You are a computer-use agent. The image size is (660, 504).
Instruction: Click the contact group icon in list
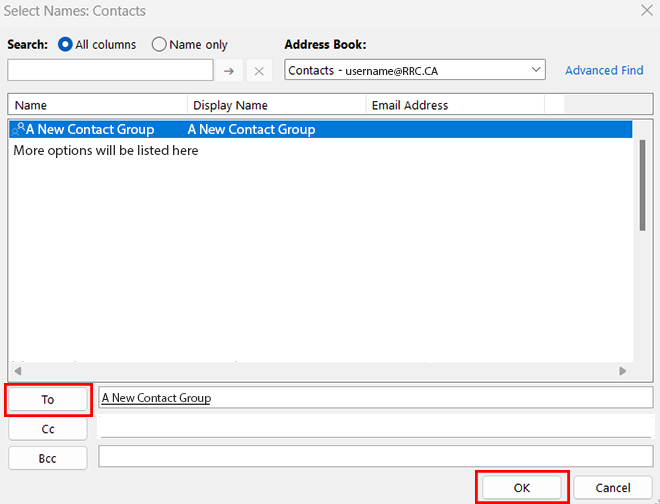click(19, 129)
